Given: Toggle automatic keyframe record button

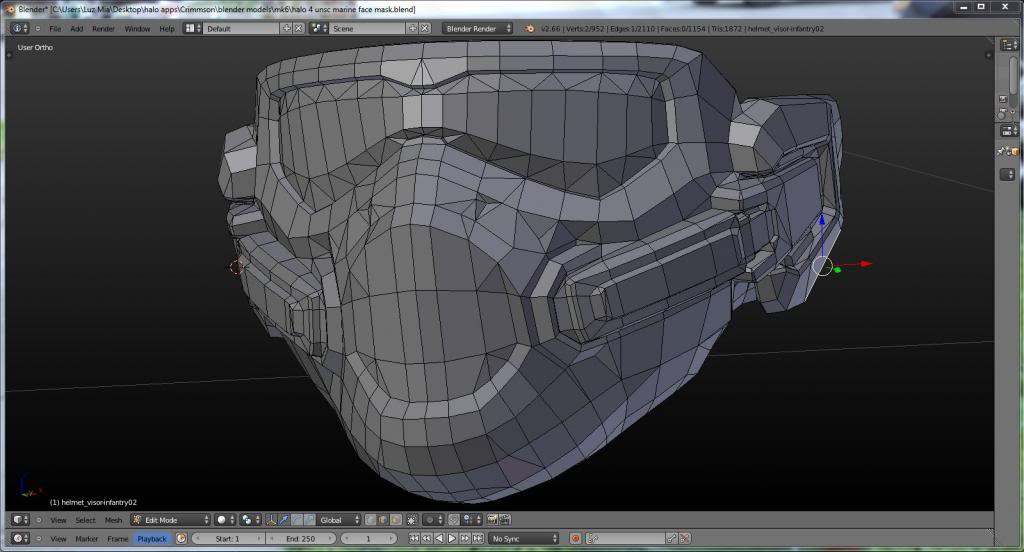Looking at the screenshot, I should [575, 539].
